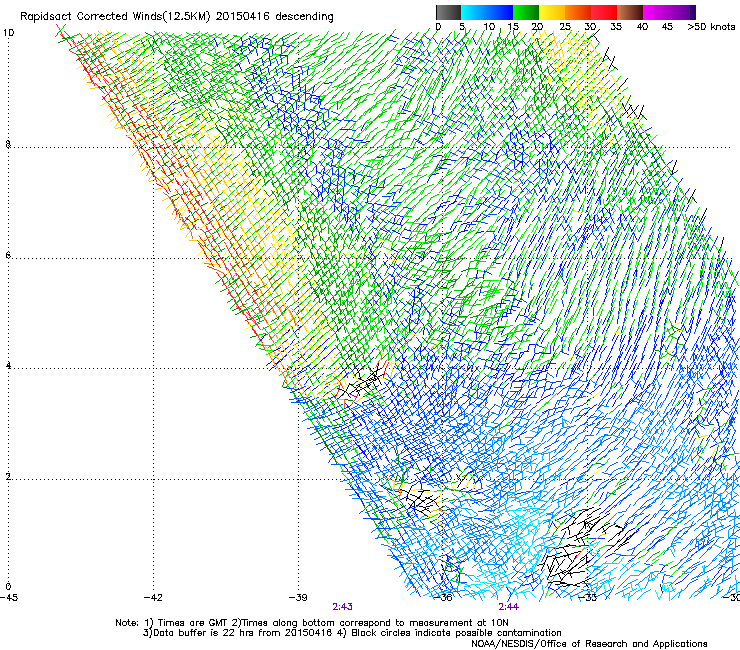Click the longitude label '-39'
Viewport: 740px width, 650px height.
tap(298, 598)
